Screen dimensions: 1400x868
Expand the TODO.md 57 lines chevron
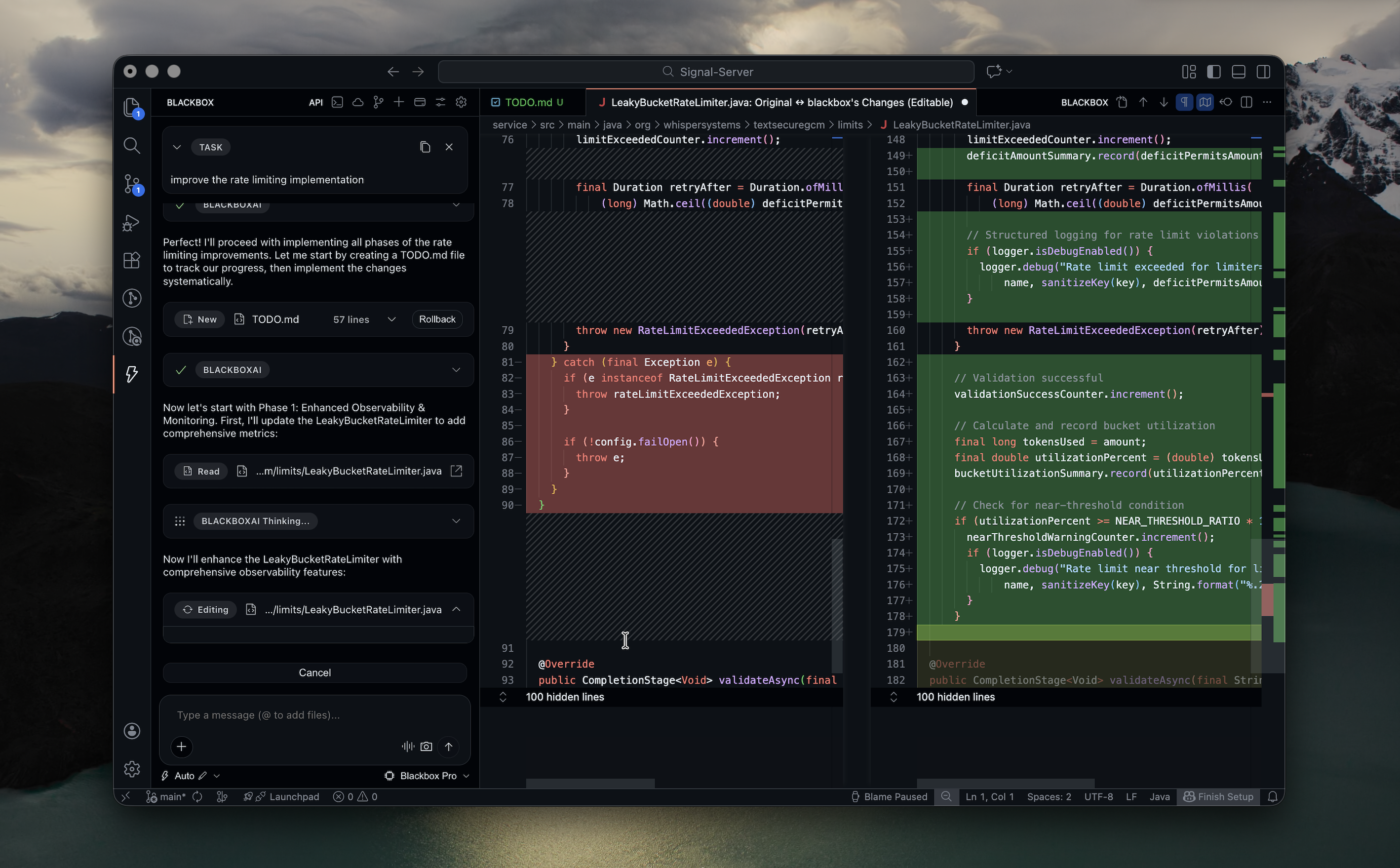[391, 319]
